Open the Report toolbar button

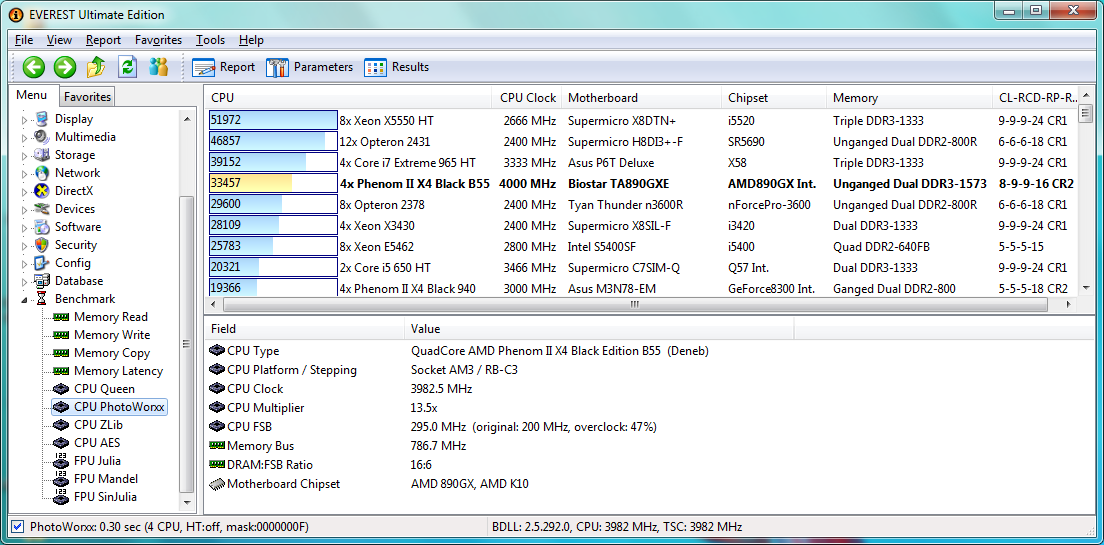(223, 67)
